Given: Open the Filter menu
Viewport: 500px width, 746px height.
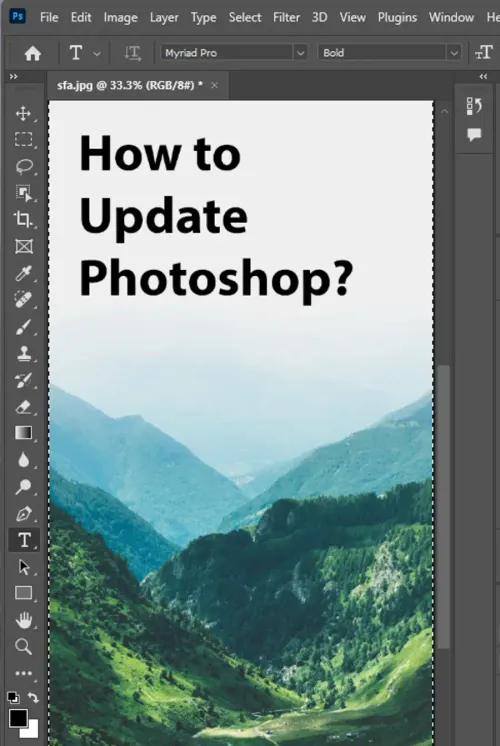Looking at the screenshot, I should pyautogui.click(x=286, y=18).
